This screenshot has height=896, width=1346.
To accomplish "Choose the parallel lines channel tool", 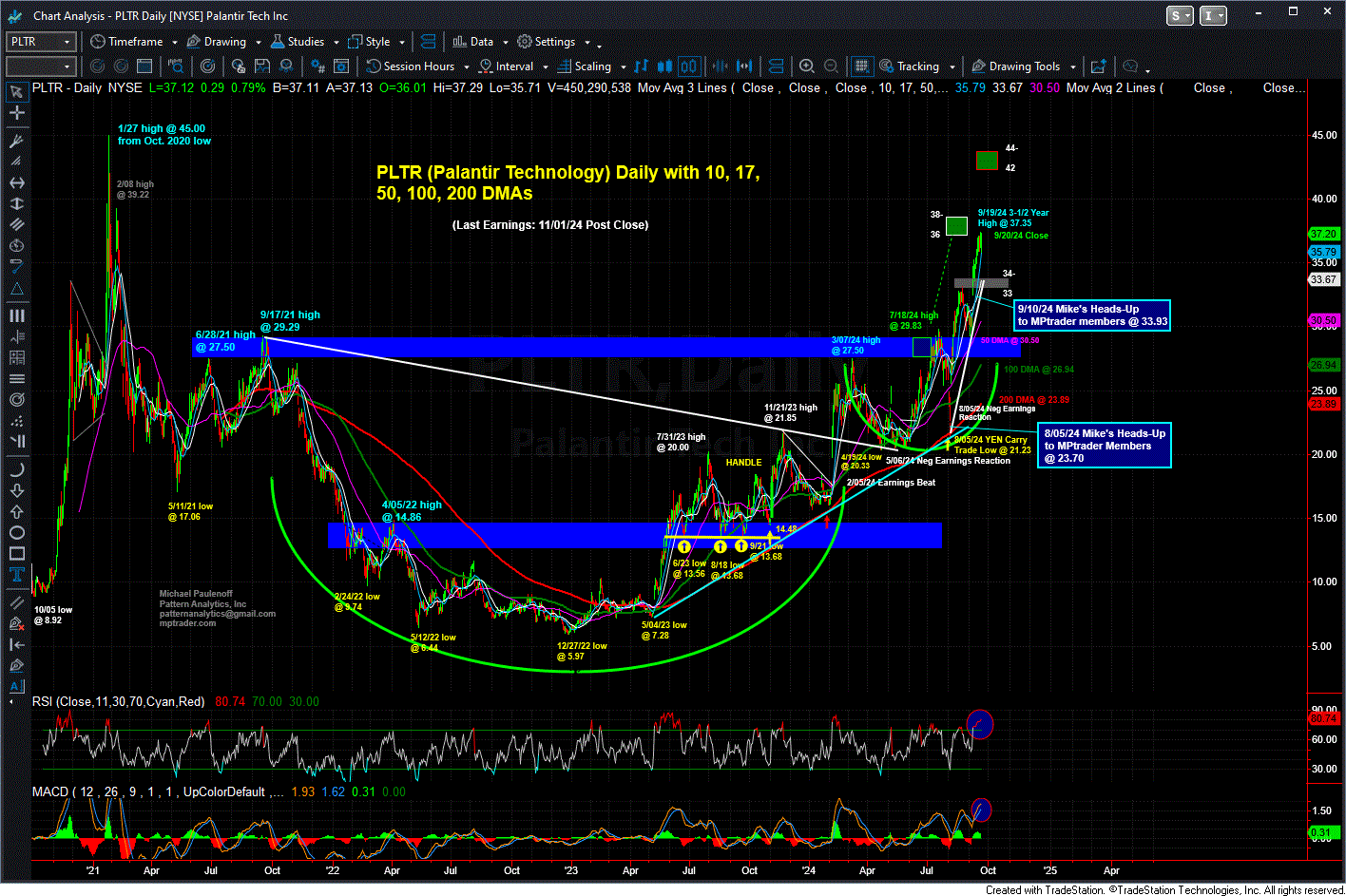I will pos(17,224).
